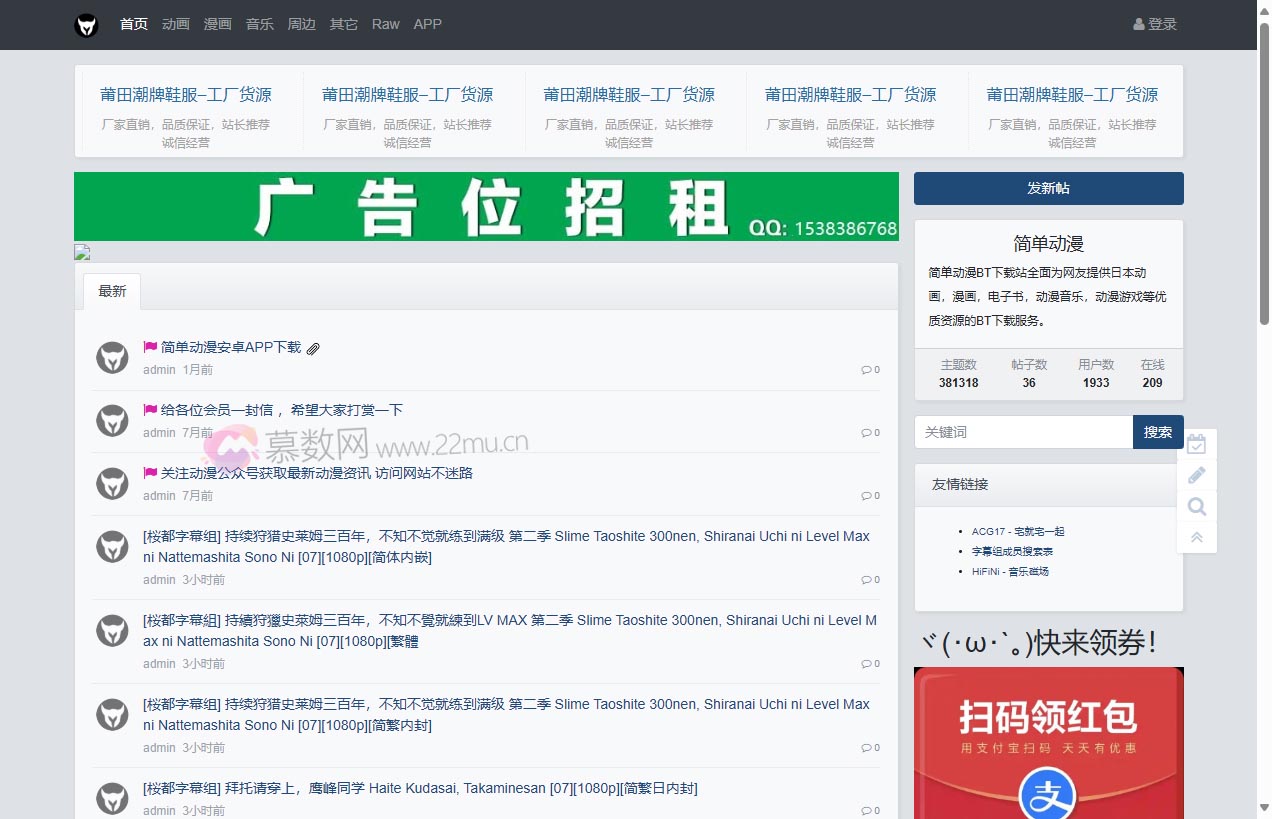Click the back-to-top double chevron icon

pos(1197,538)
